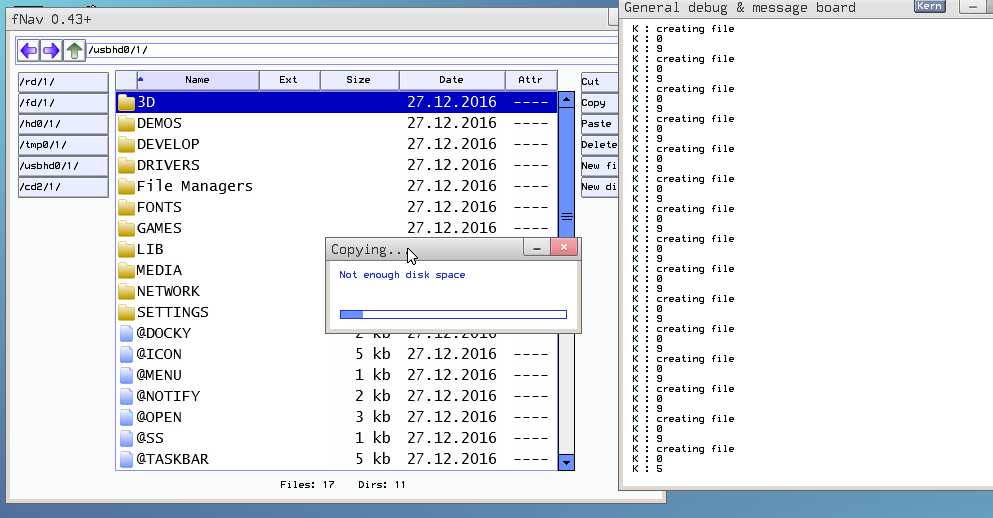Switch to the /rd/1/ drive

[x=63, y=82]
